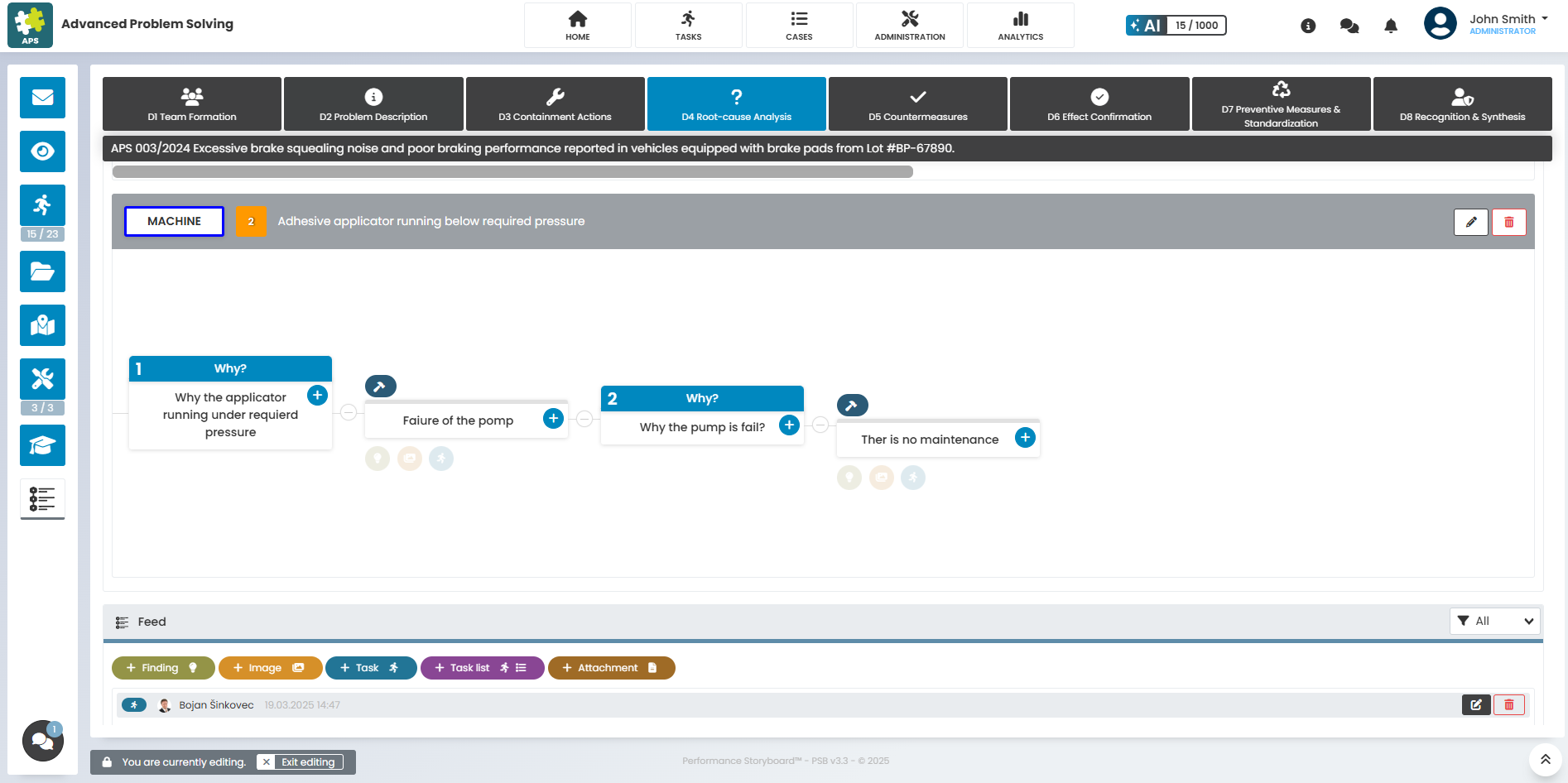Screen dimensions: 1568x783
Task: Switch to the D5 Countermeasures tab
Action: click(918, 103)
